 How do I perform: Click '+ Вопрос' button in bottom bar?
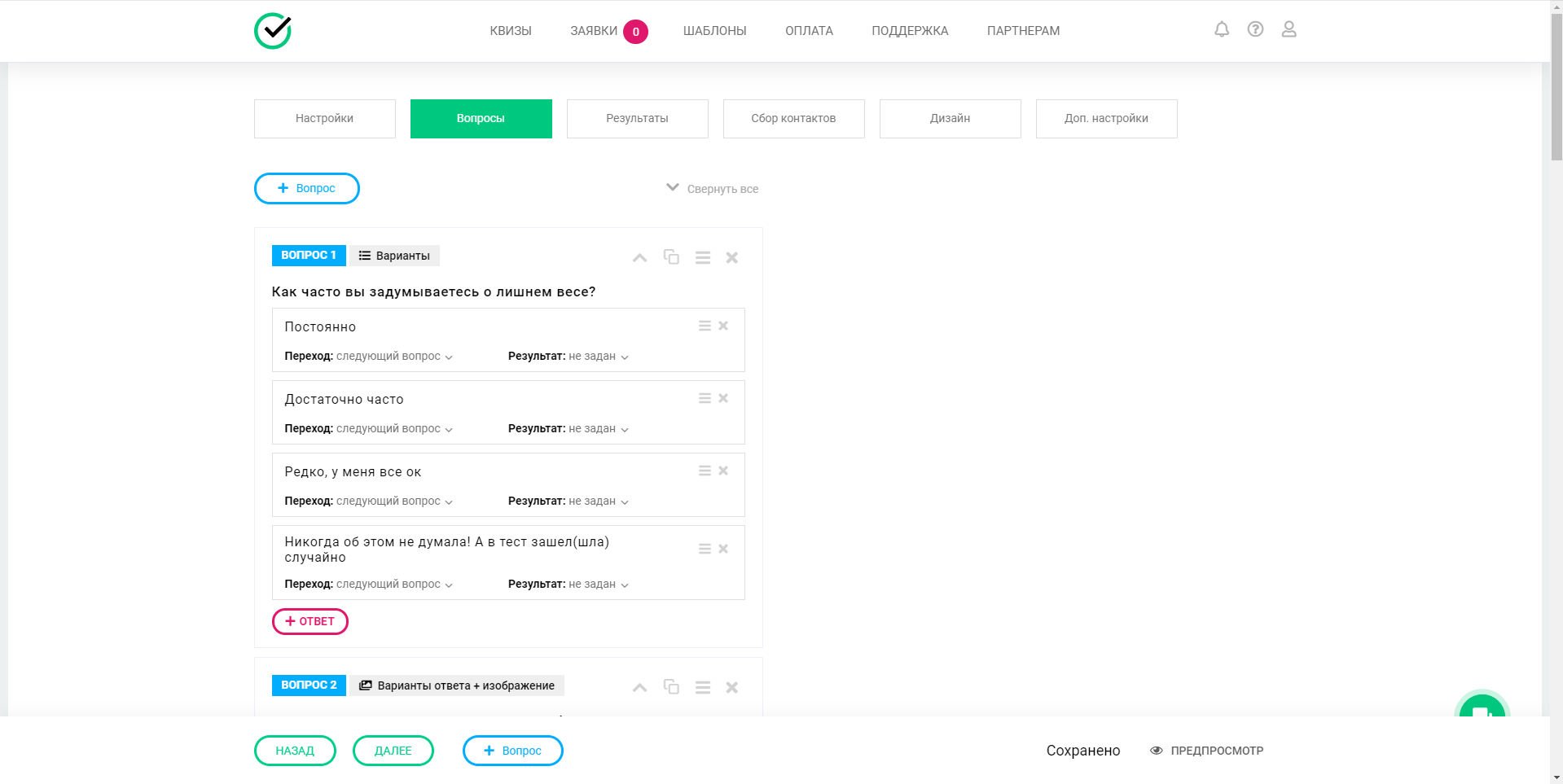point(513,751)
